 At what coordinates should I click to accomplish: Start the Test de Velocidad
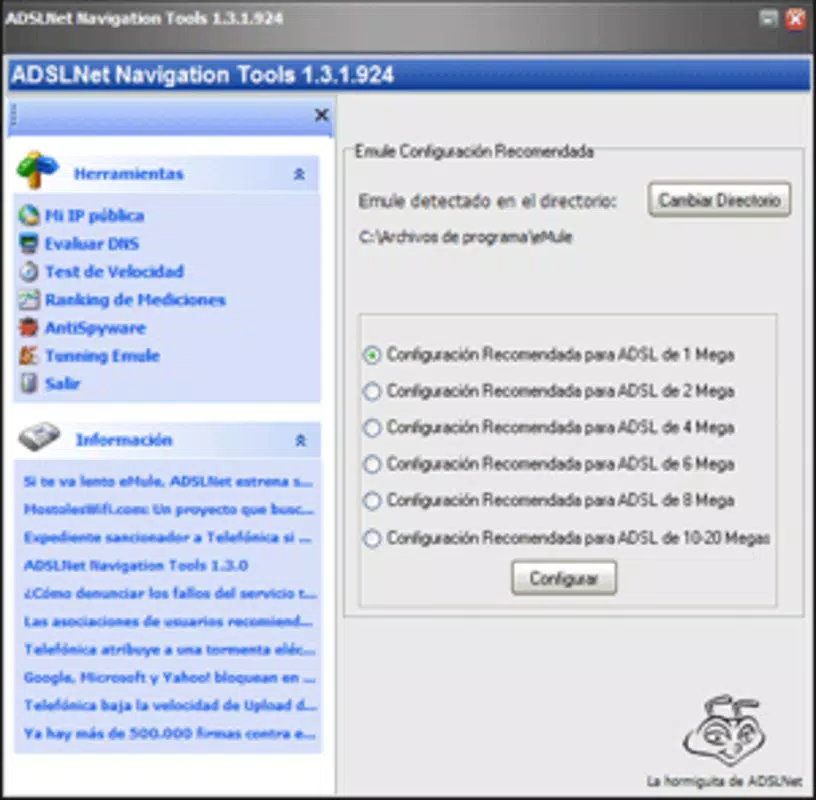click(x=114, y=272)
